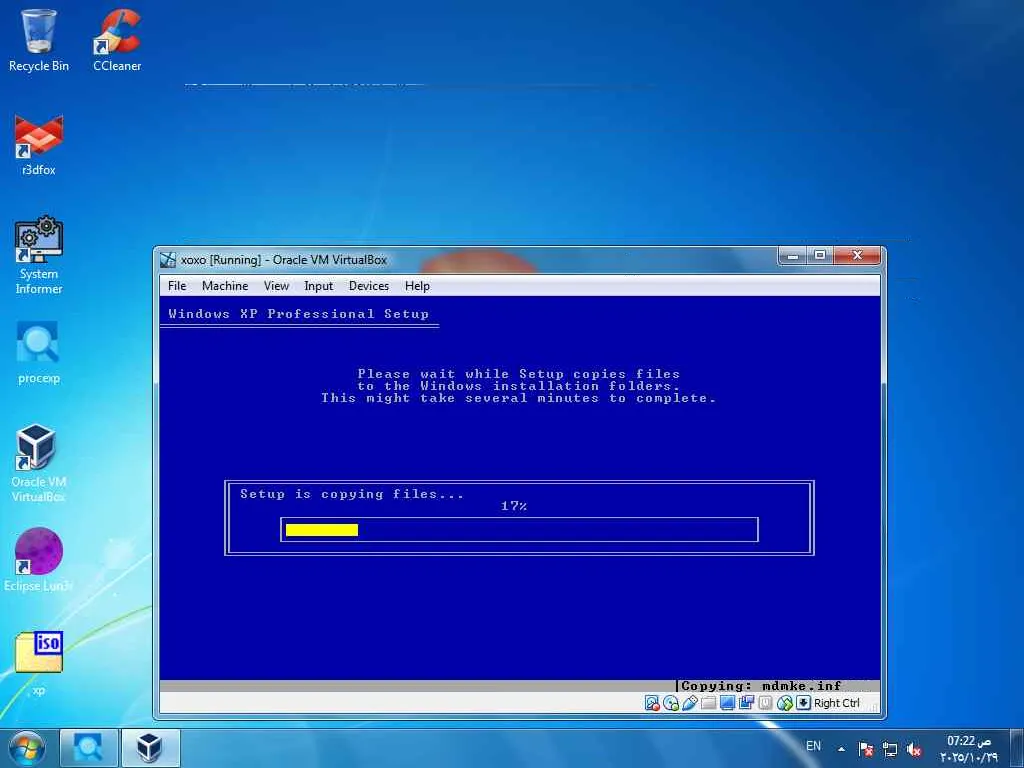
Task: Open the Windows Start button
Action: pyautogui.click(x=27, y=748)
